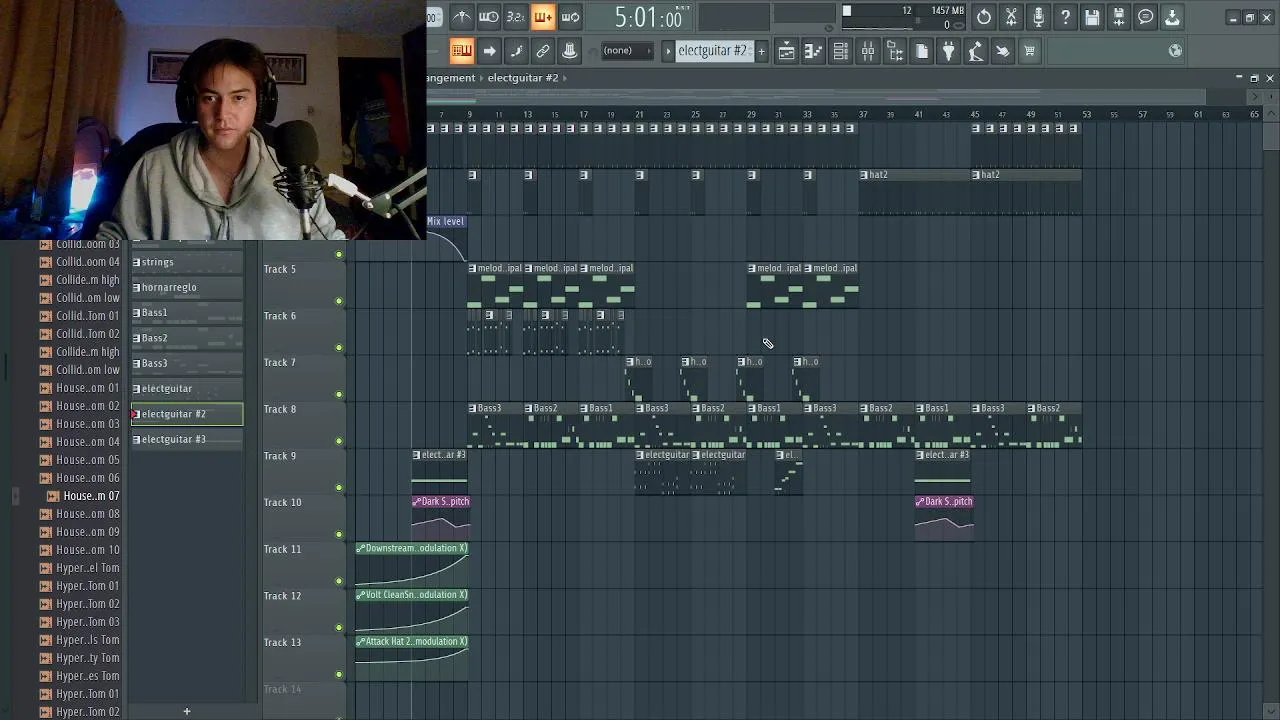Mute Track 5 with its green dot
1280x720 pixels.
pyautogui.click(x=339, y=301)
